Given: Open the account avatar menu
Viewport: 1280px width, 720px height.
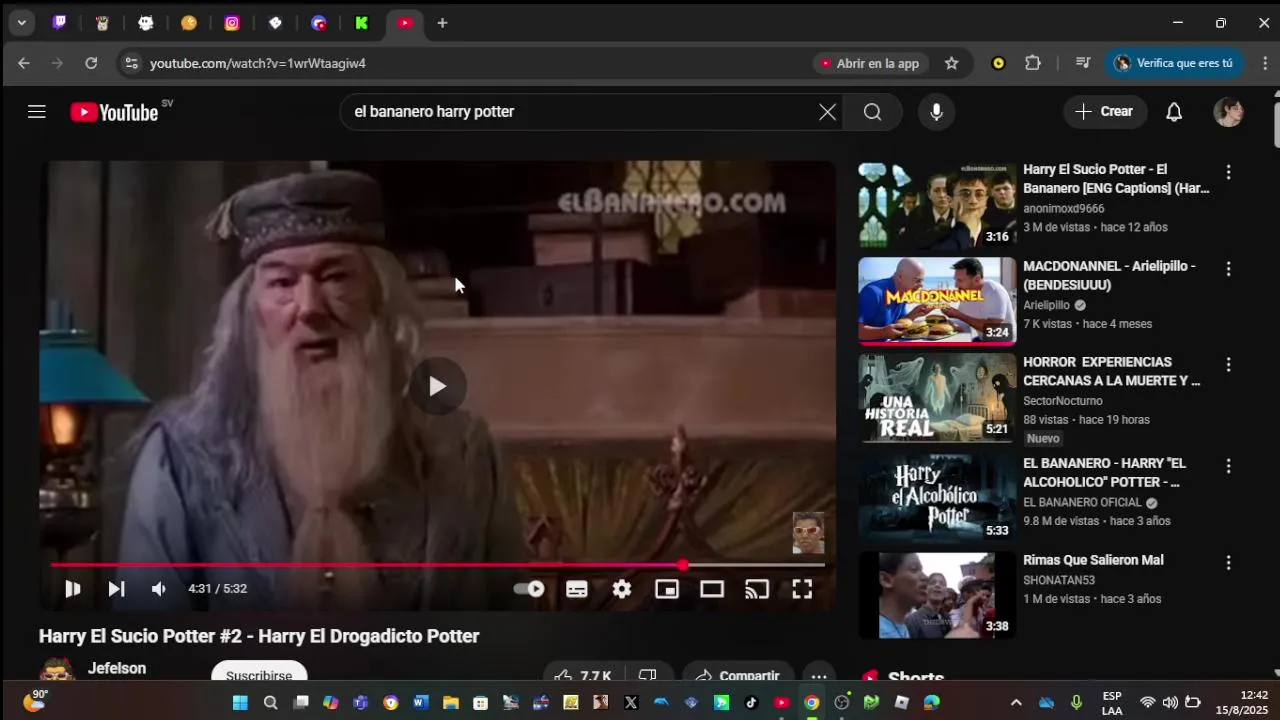Looking at the screenshot, I should point(1228,112).
